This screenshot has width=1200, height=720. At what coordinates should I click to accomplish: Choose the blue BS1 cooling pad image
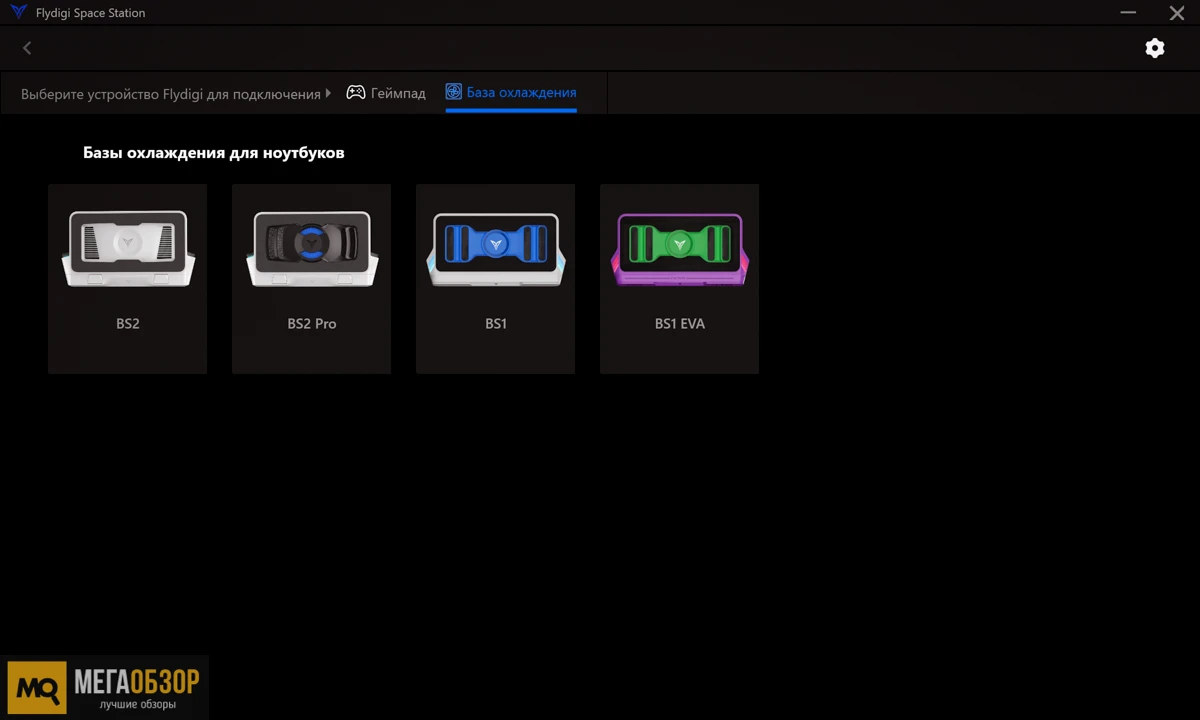tap(496, 249)
